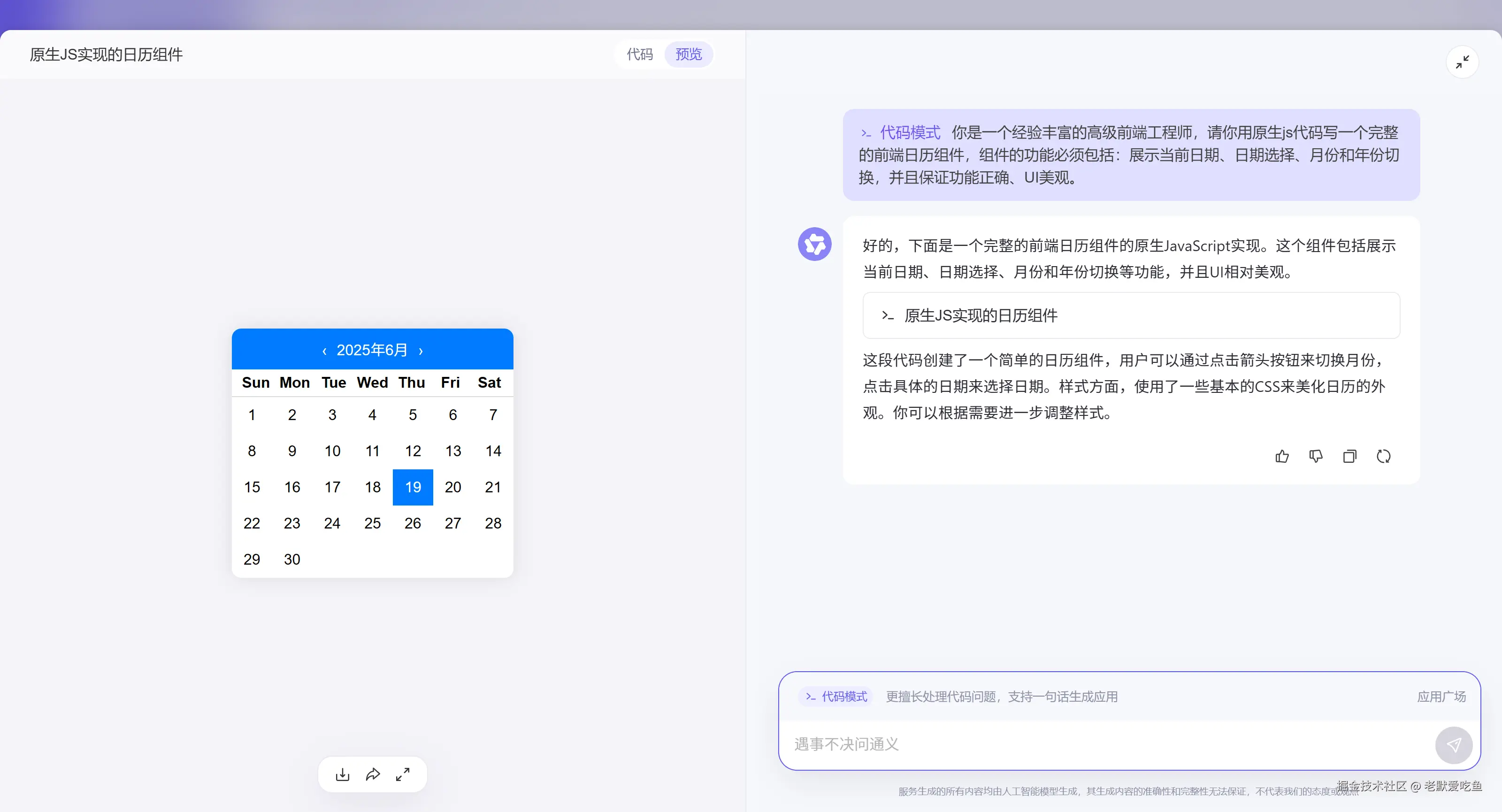Viewport: 1502px width, 812px height.
Task: Give a thumbs down to the response
Action: [1316, 456]
